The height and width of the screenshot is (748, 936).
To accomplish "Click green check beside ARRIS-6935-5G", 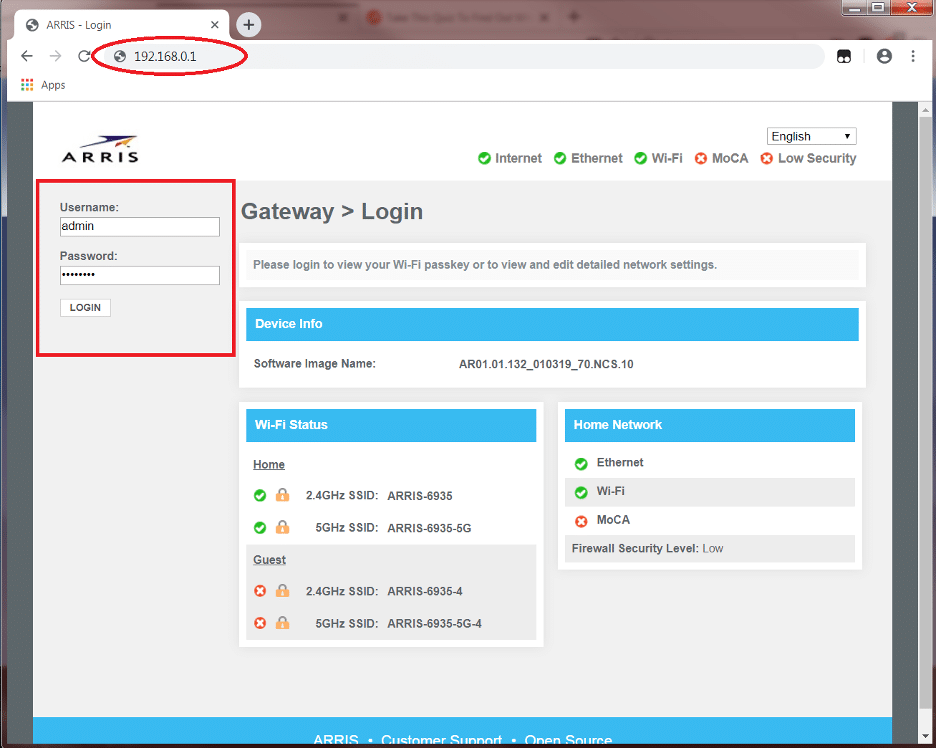I will point(260,528).
